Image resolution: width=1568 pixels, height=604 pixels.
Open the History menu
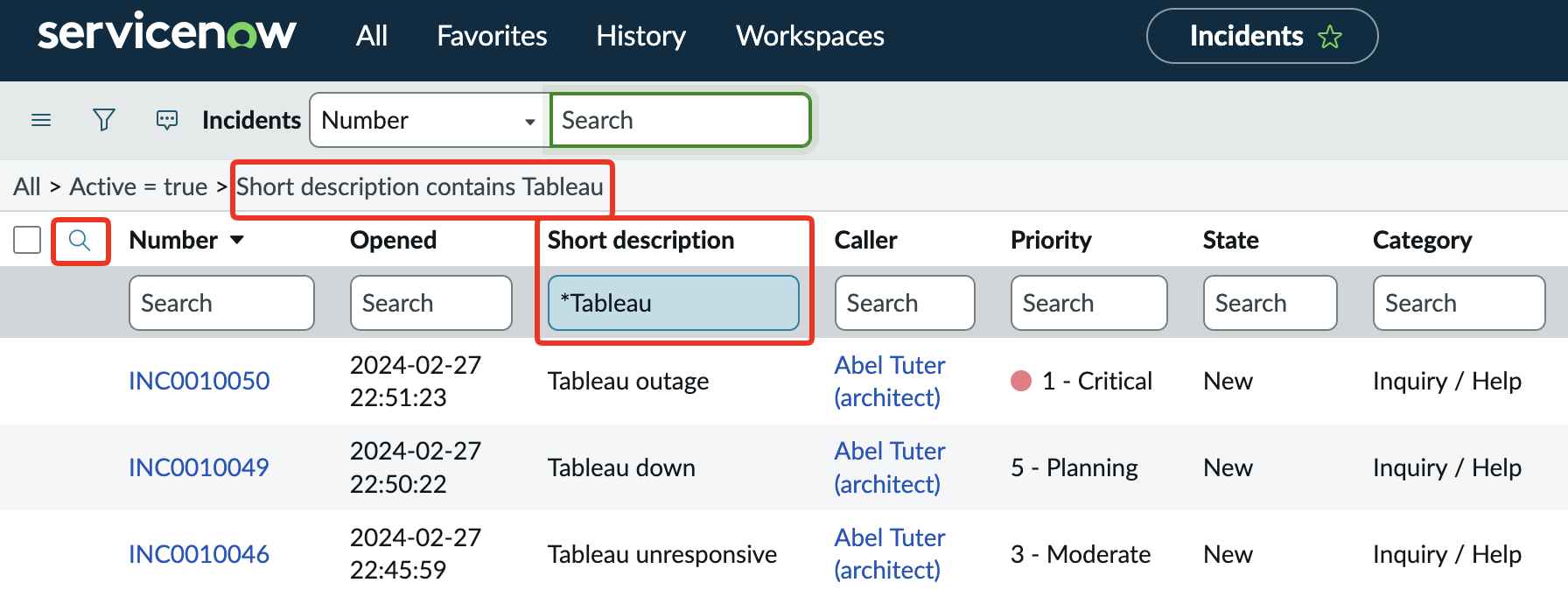640,36
